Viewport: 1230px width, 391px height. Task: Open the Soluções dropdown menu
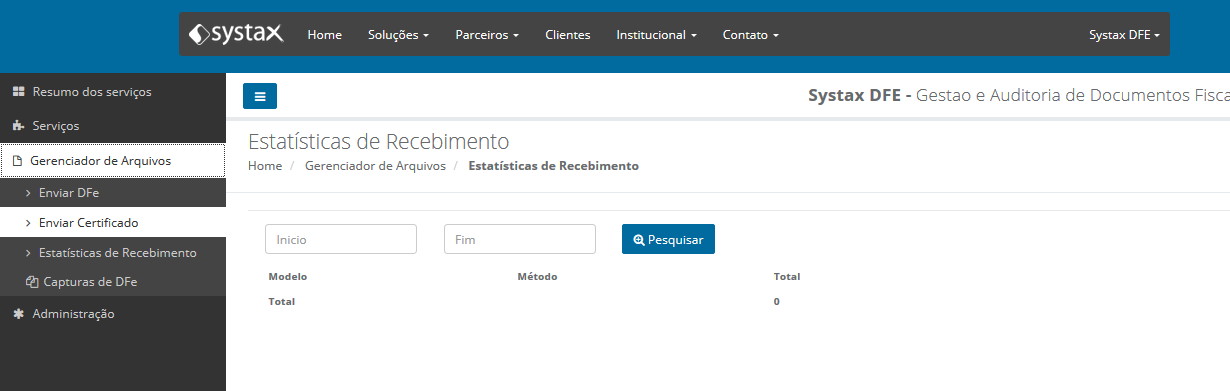[398, 34]
